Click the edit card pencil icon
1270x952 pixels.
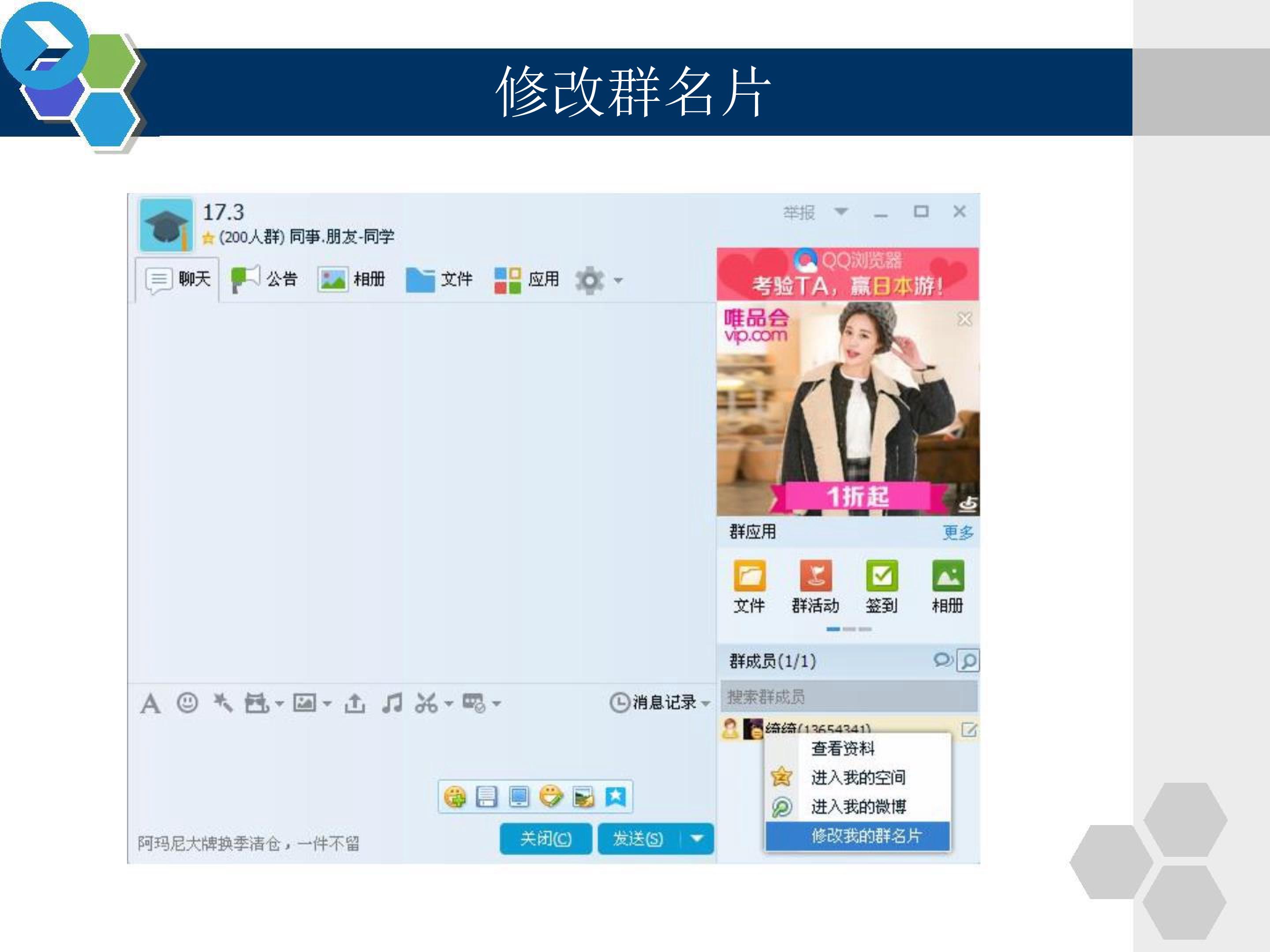969,730
